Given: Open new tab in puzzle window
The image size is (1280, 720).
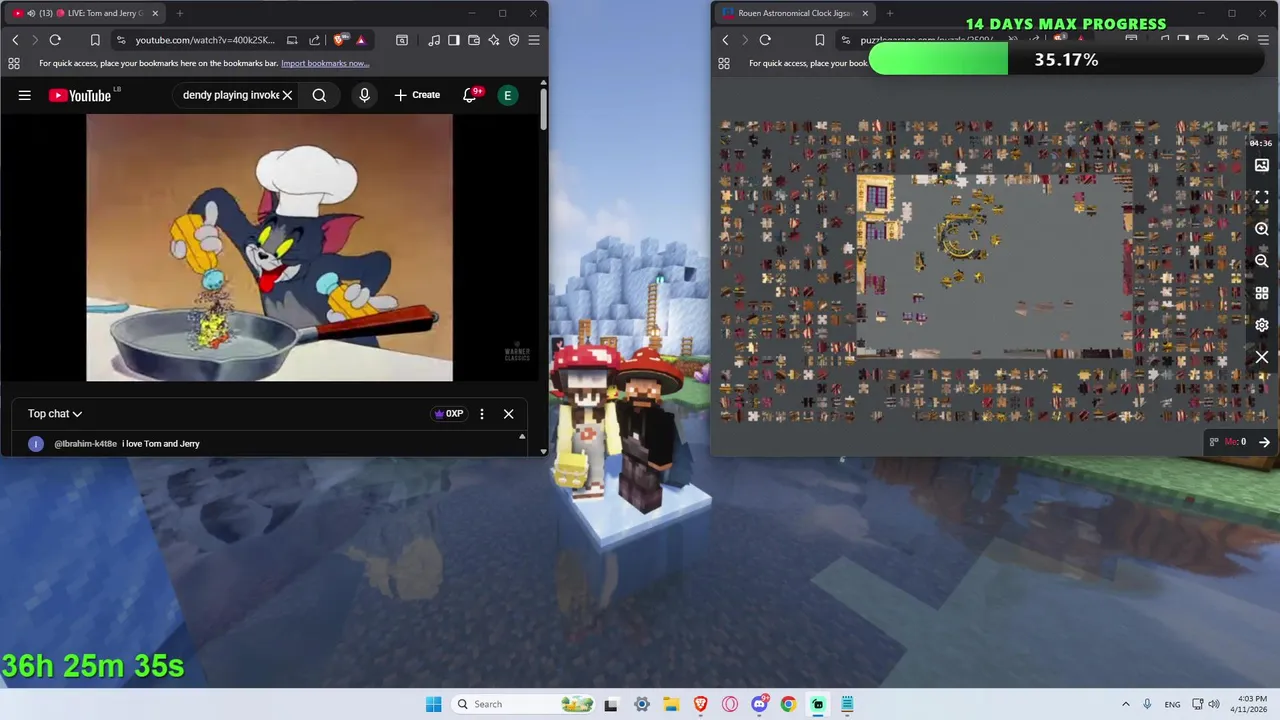Looking at the screenshot, I should tap(890, 13).
